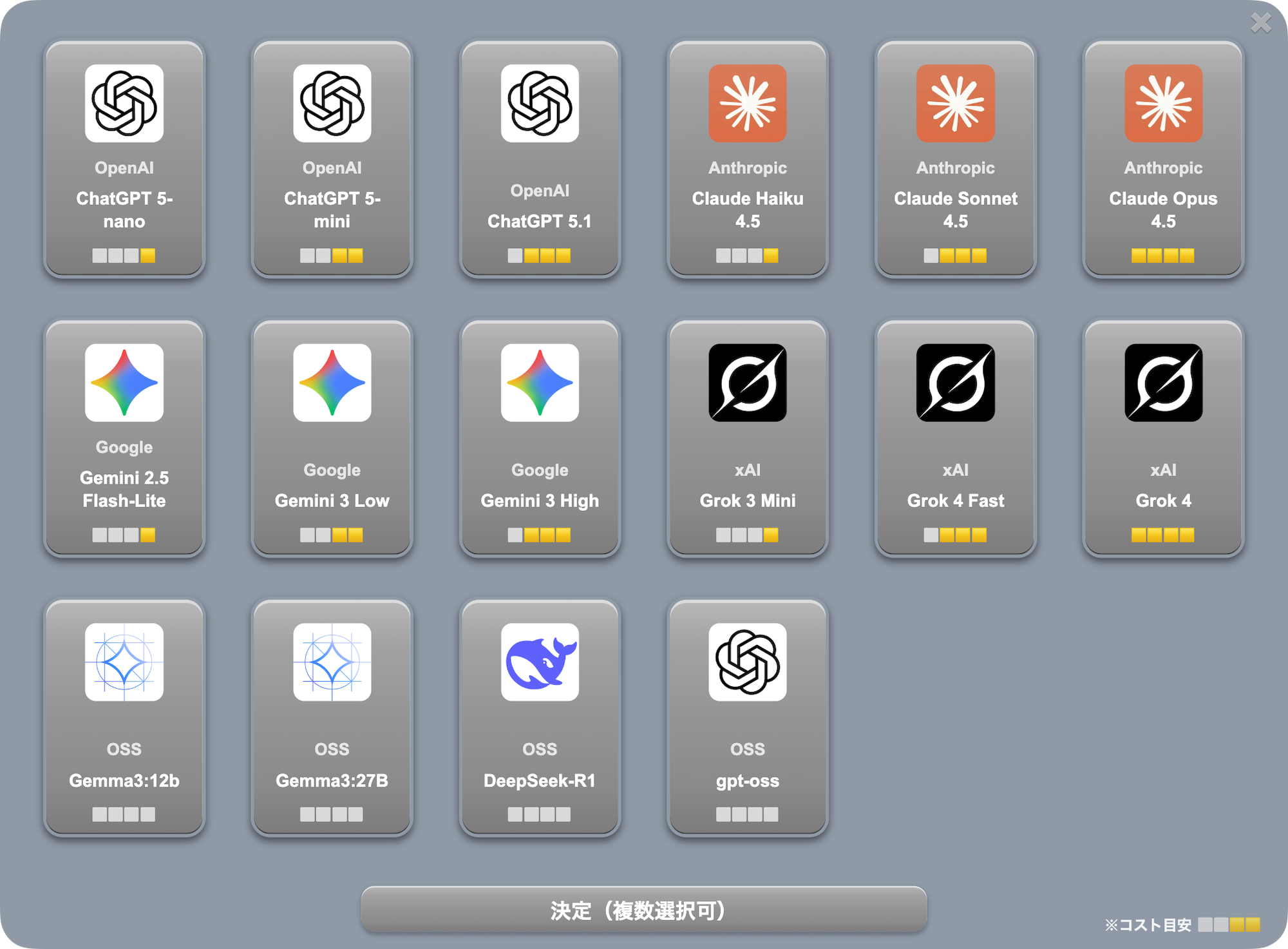Choose the Claude Haiku 4.5 icon

pos(747,103)
